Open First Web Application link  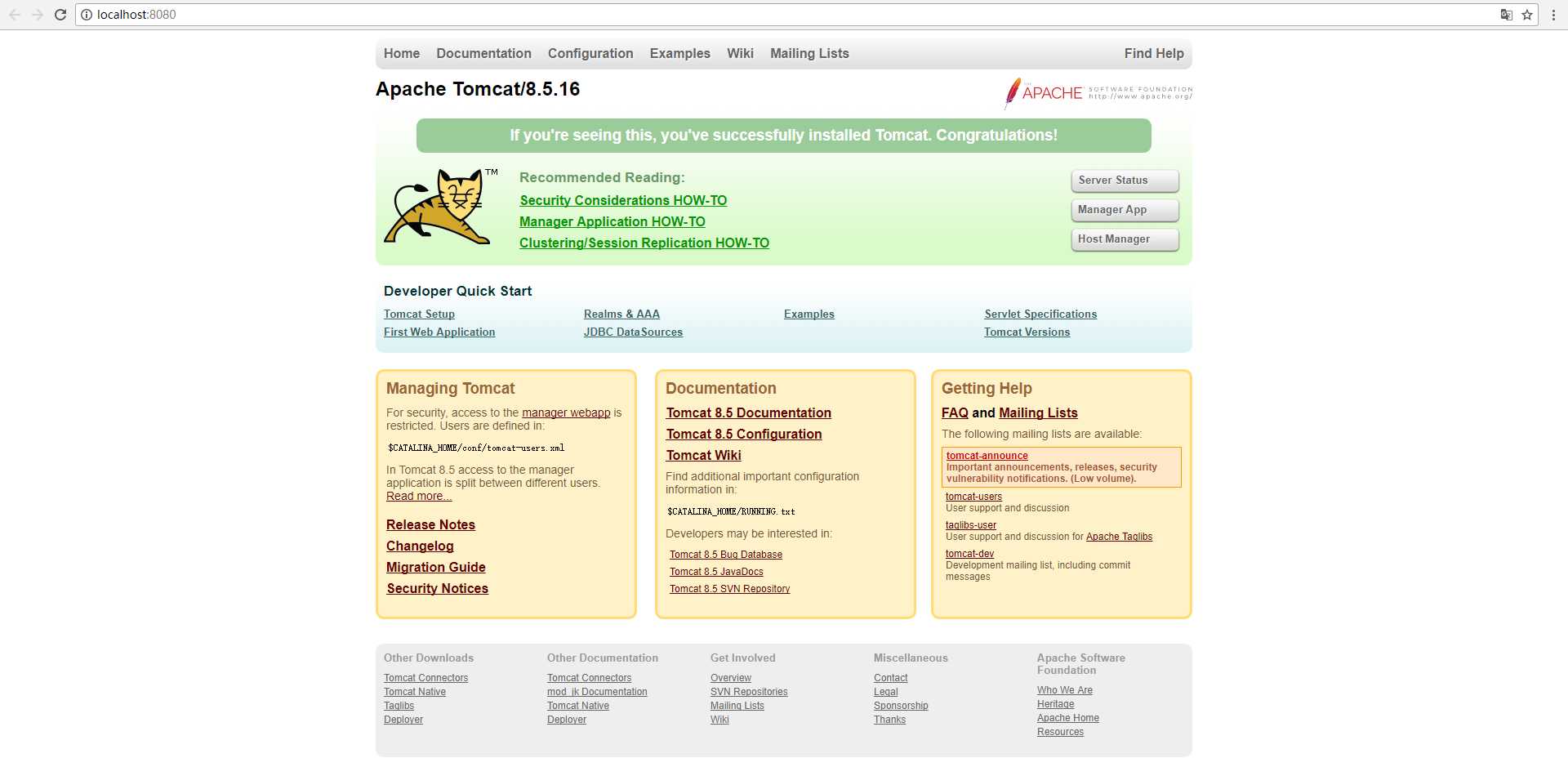(x=439, y=332)
